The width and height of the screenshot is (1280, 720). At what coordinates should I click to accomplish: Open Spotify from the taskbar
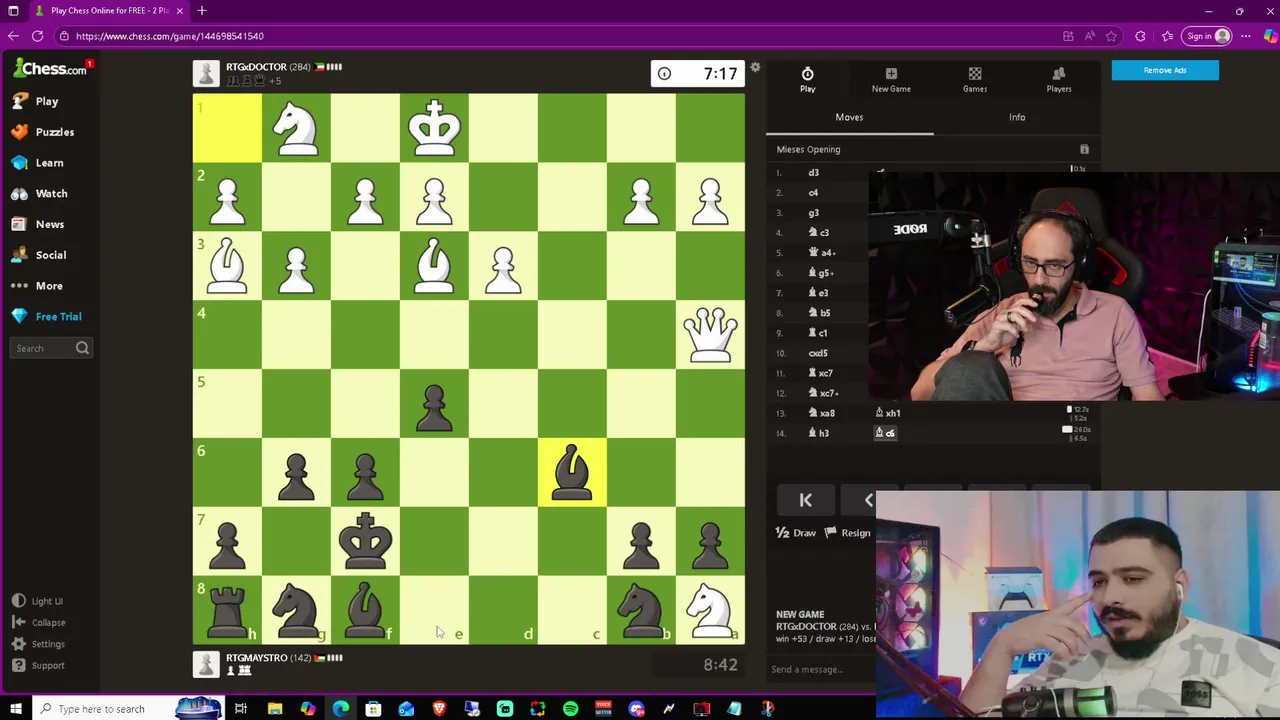pos(570,709)
